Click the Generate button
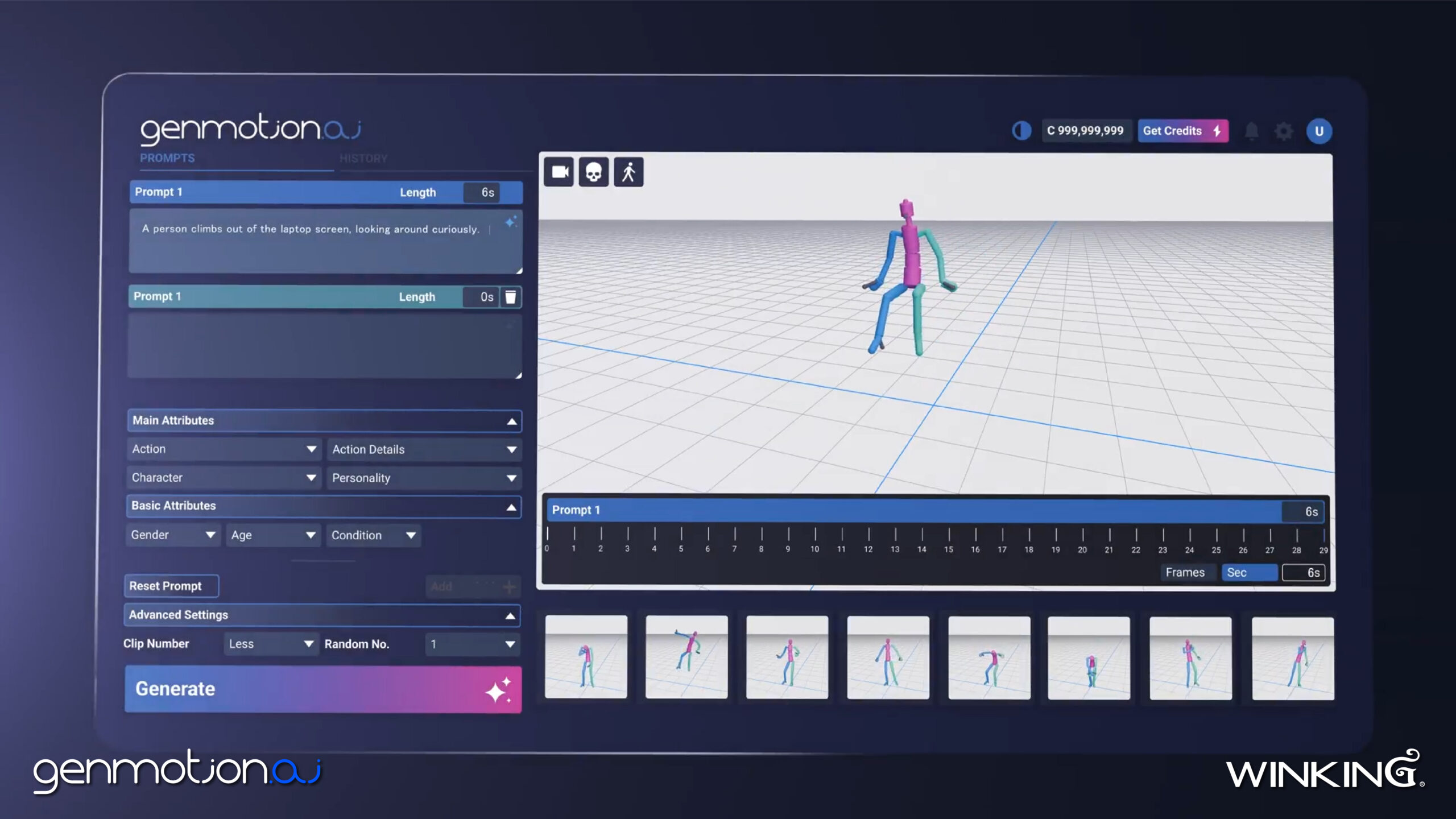1456x819 pixels. (322, 689)
